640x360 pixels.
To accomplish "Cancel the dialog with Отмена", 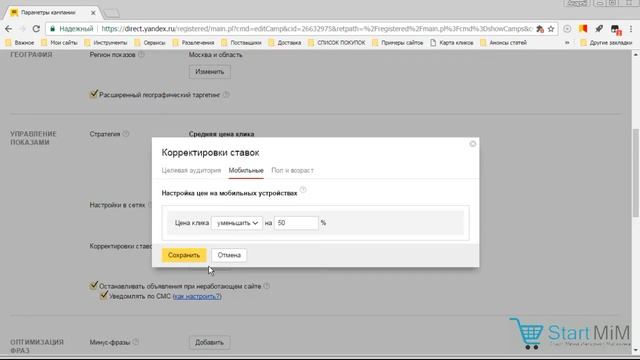I will [229, 255].
